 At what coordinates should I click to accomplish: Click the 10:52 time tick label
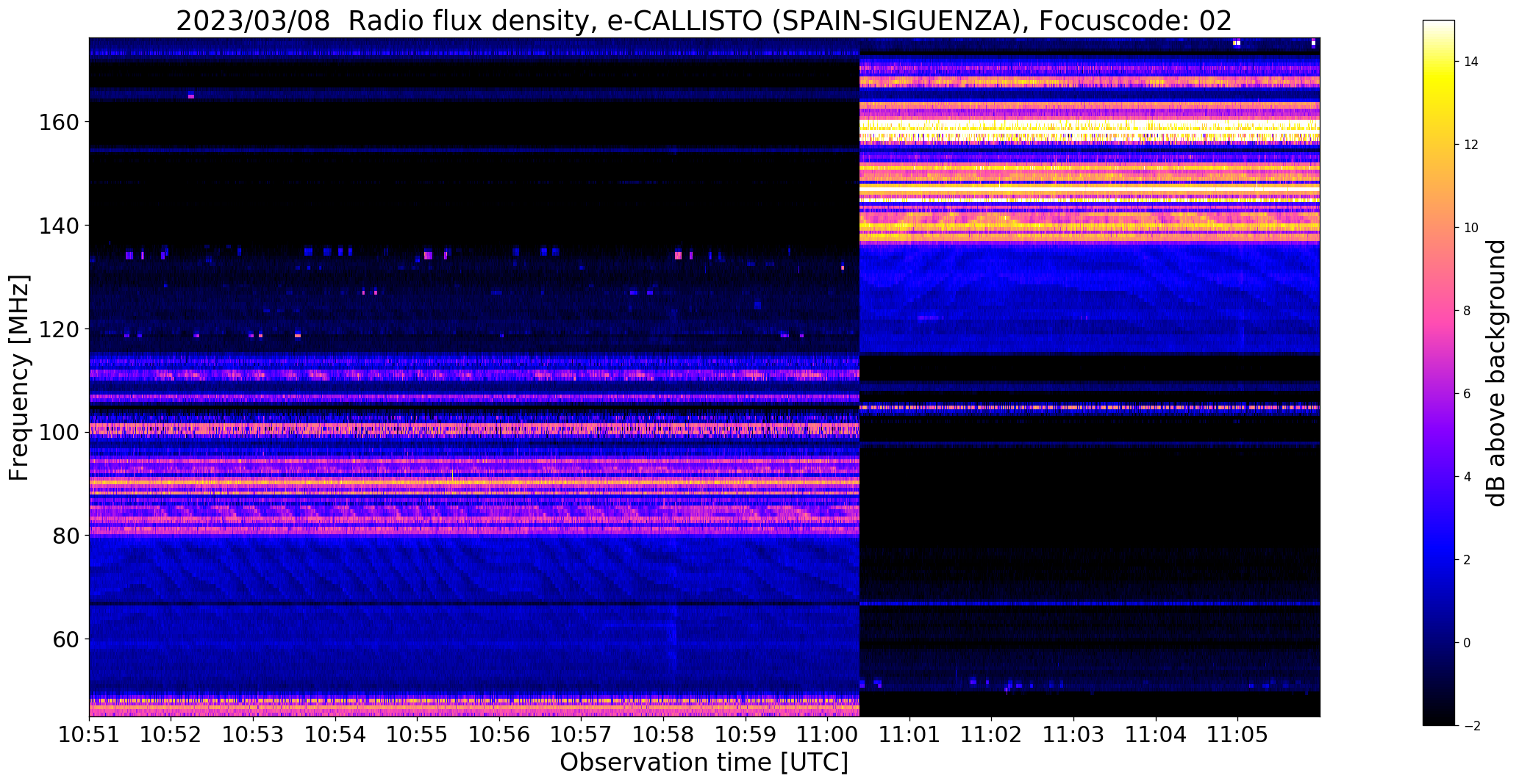pyautogui.click(x=171, y=736)
